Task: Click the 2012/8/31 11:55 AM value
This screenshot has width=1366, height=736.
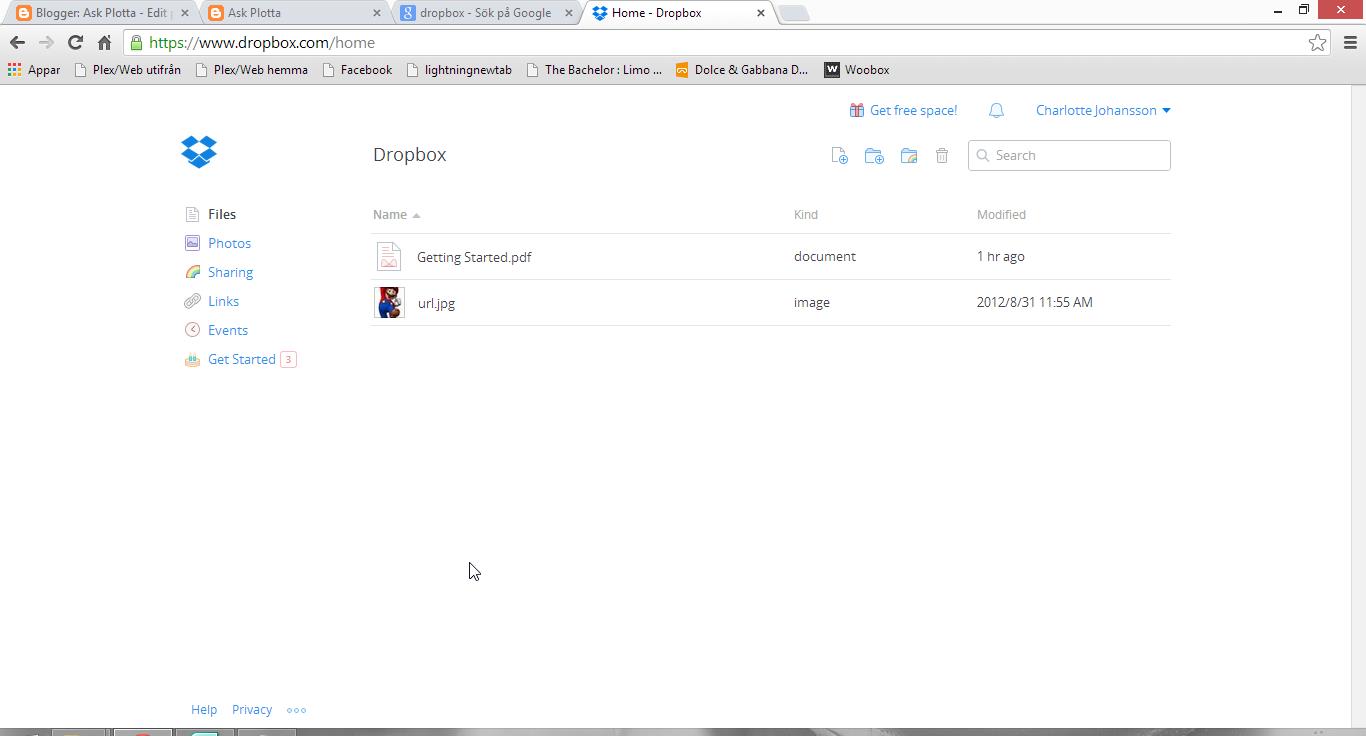Action: [1034, 302]
